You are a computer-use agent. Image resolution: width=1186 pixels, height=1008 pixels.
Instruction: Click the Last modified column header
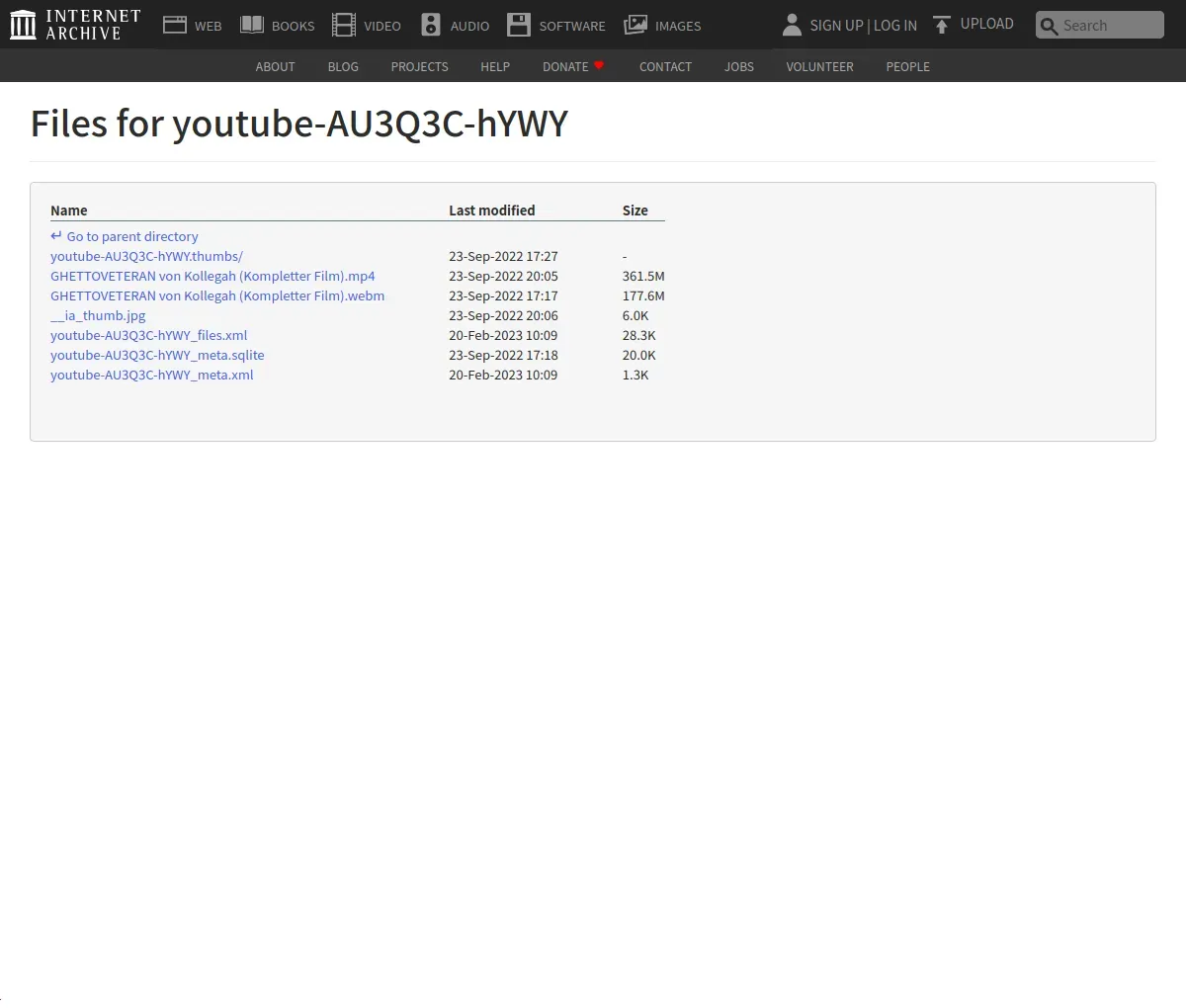pos(492,210)
